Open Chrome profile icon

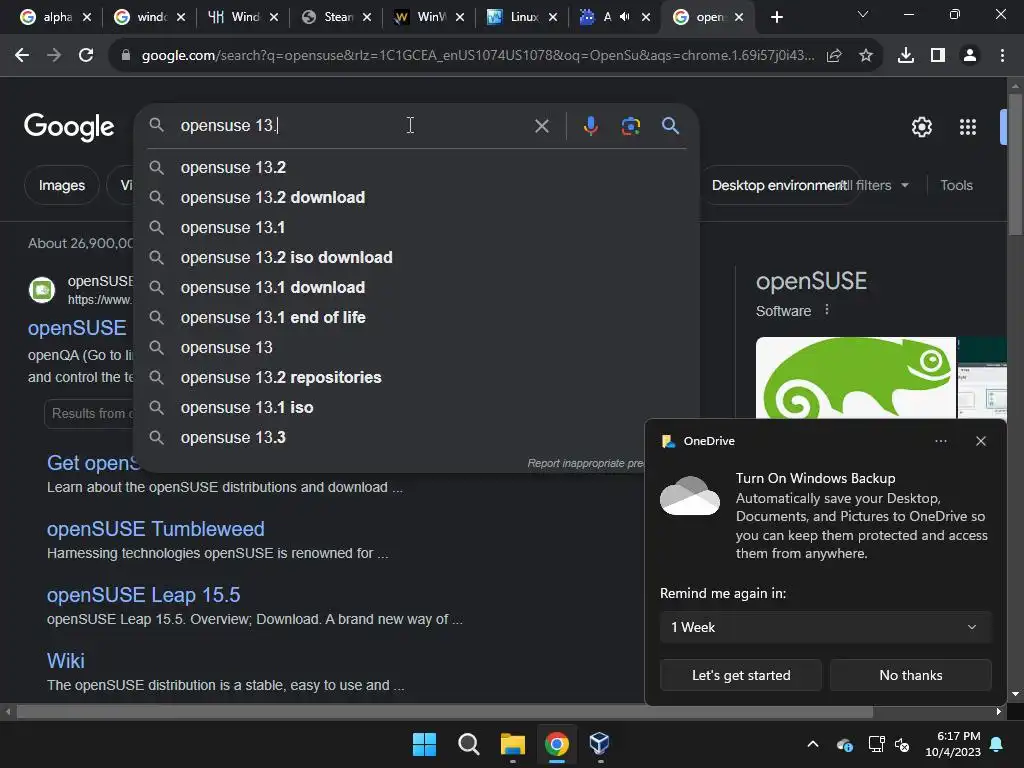[x=970, y=56]
